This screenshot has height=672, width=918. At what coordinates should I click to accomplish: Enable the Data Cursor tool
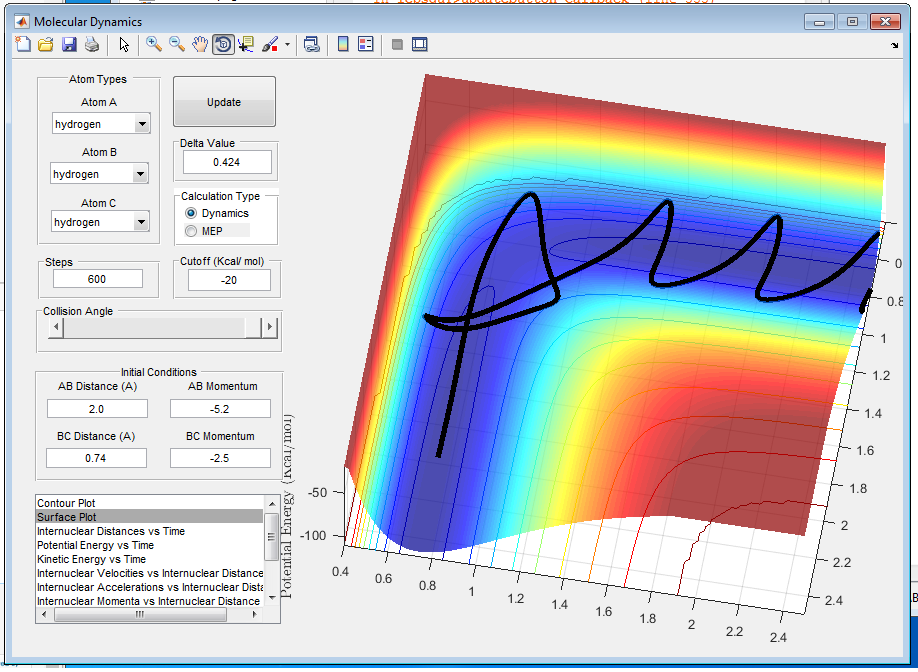246,44
